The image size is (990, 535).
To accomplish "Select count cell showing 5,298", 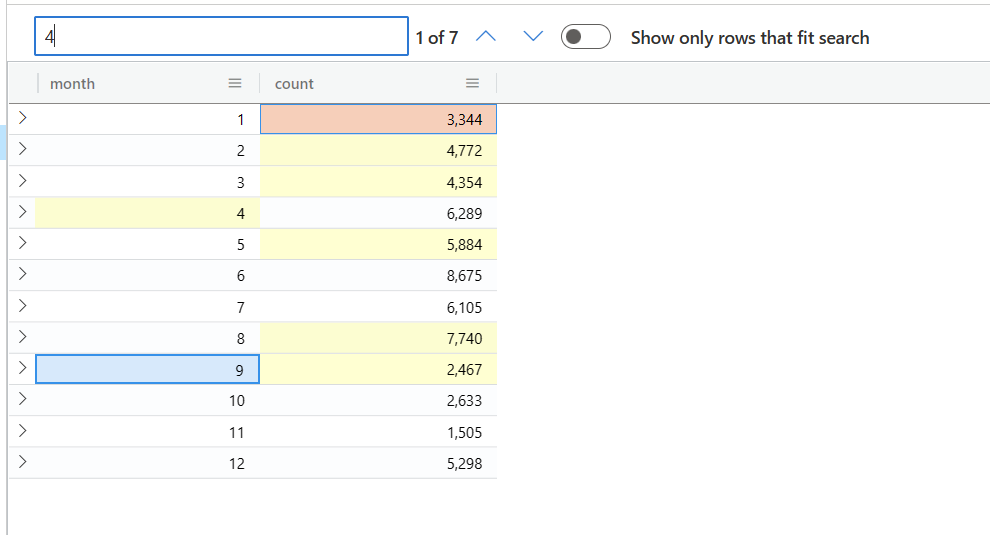I will 378,463.
